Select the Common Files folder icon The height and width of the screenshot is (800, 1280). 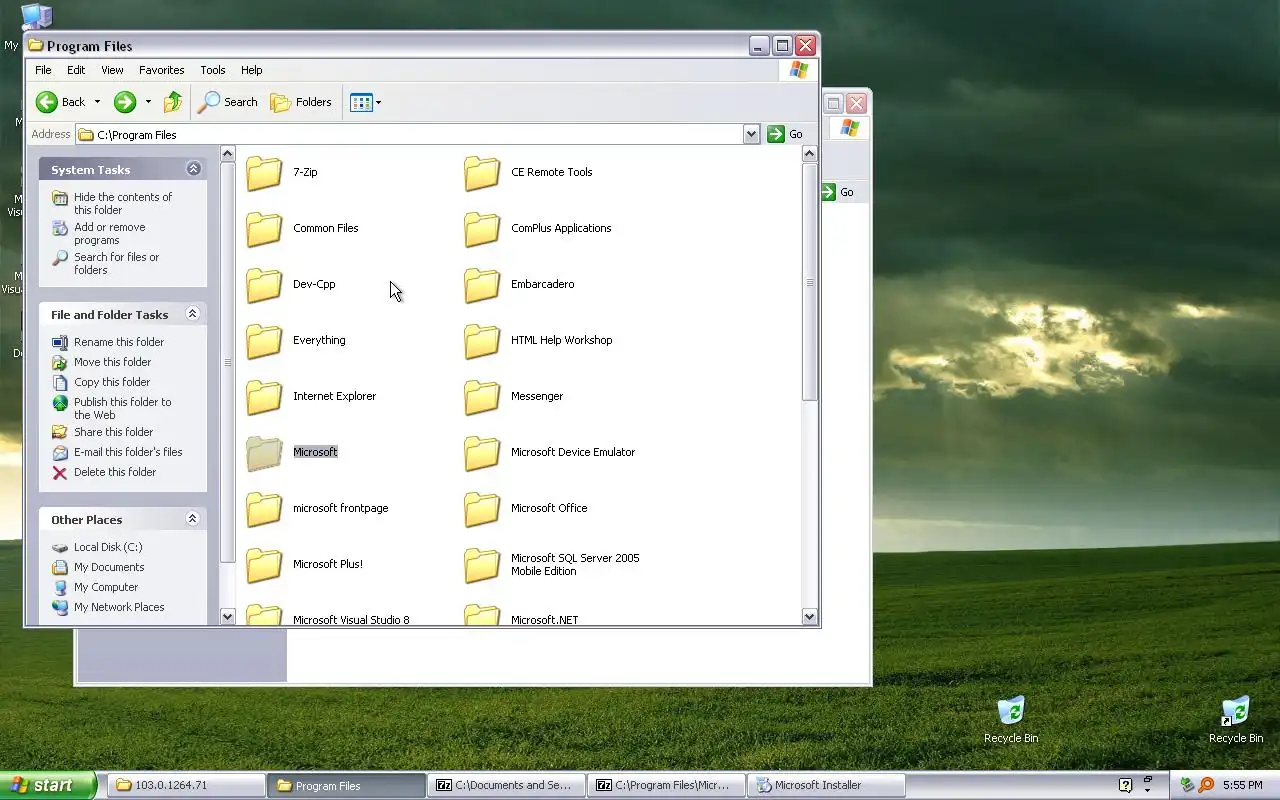[x=264, y=228]
